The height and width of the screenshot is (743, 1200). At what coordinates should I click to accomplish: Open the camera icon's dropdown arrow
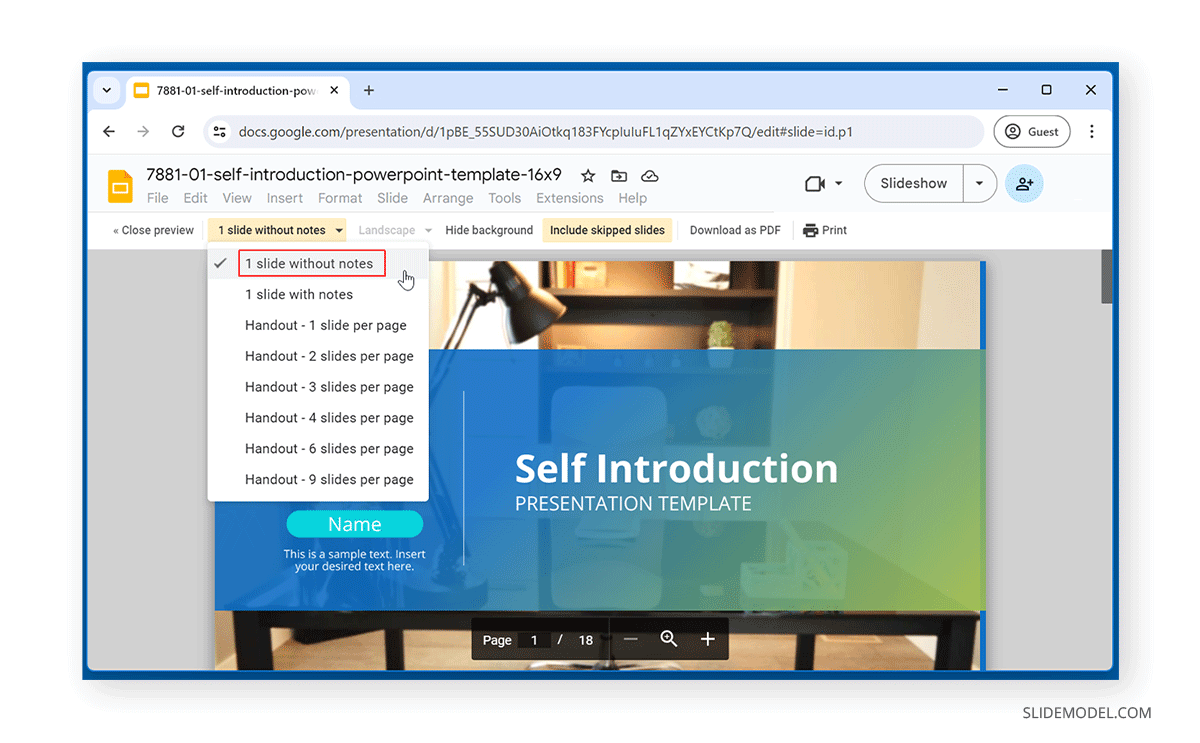pyautogui.click(x=838, y=183)
